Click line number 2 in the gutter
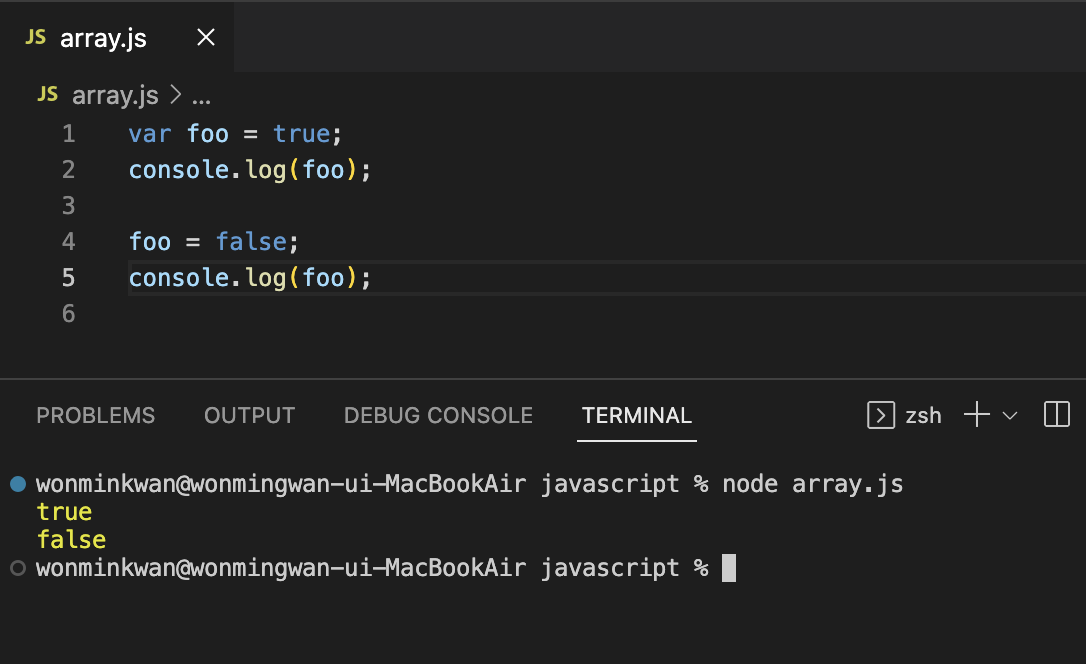The image size is (1086, 664). [x=69, y=170]
